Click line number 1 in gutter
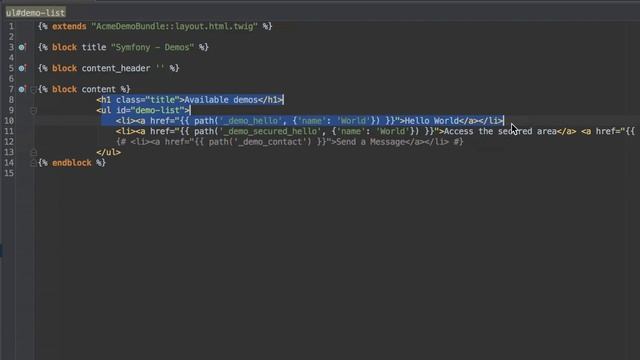 pos(11,27)
